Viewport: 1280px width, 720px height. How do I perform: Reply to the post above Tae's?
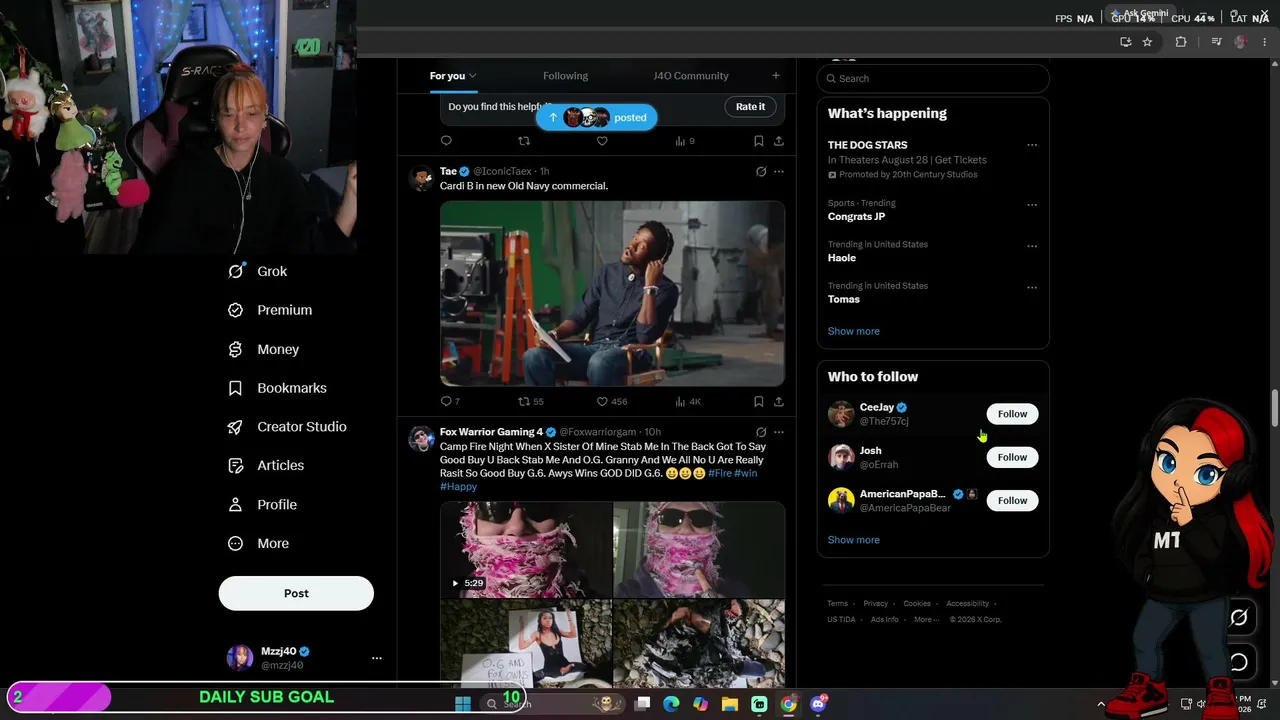pyautogui.click(x=446, y=141)
